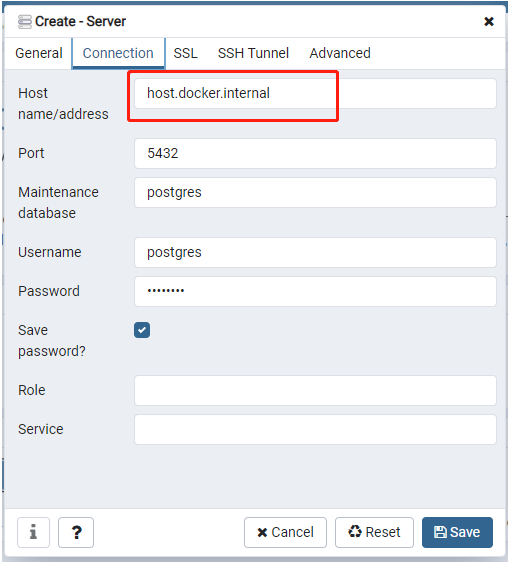Switch to the General tab
This screenshot has height=562, width=510.
(39, 53)
